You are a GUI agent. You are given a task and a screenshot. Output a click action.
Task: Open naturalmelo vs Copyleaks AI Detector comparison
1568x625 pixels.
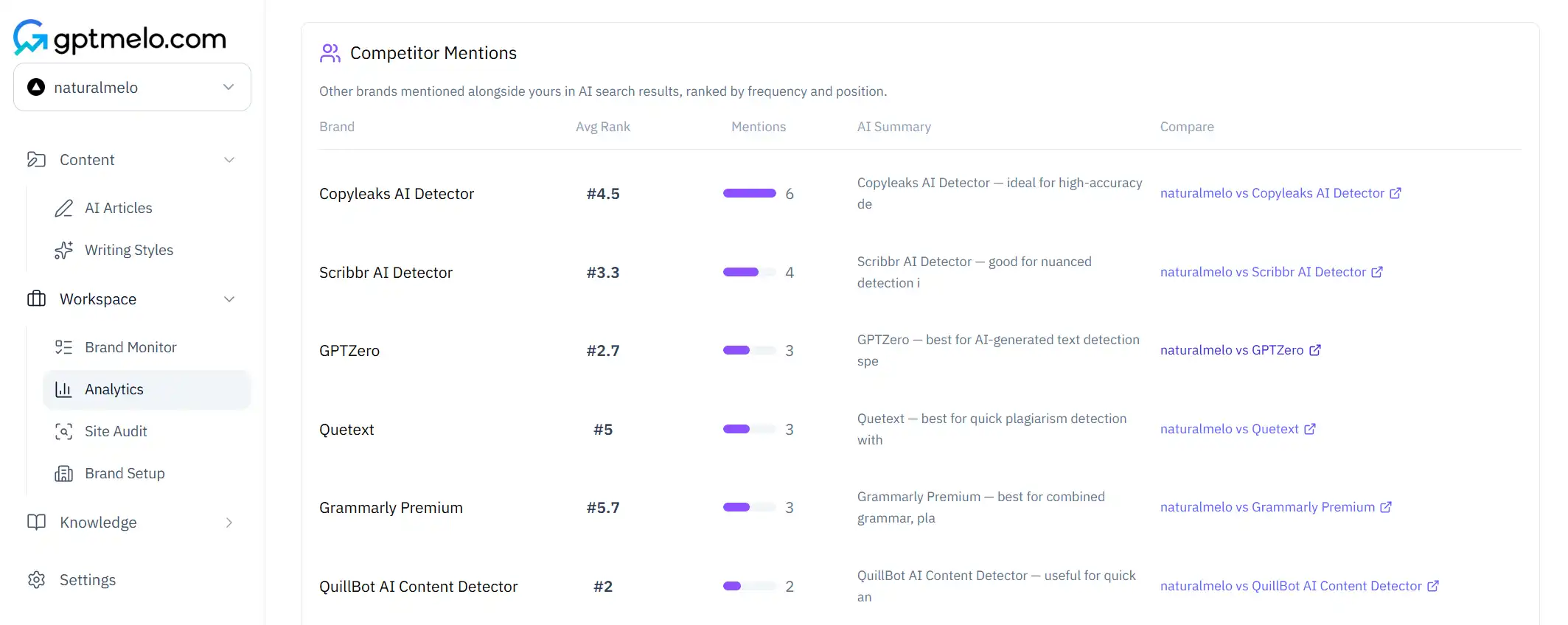tap(1280, 193)
